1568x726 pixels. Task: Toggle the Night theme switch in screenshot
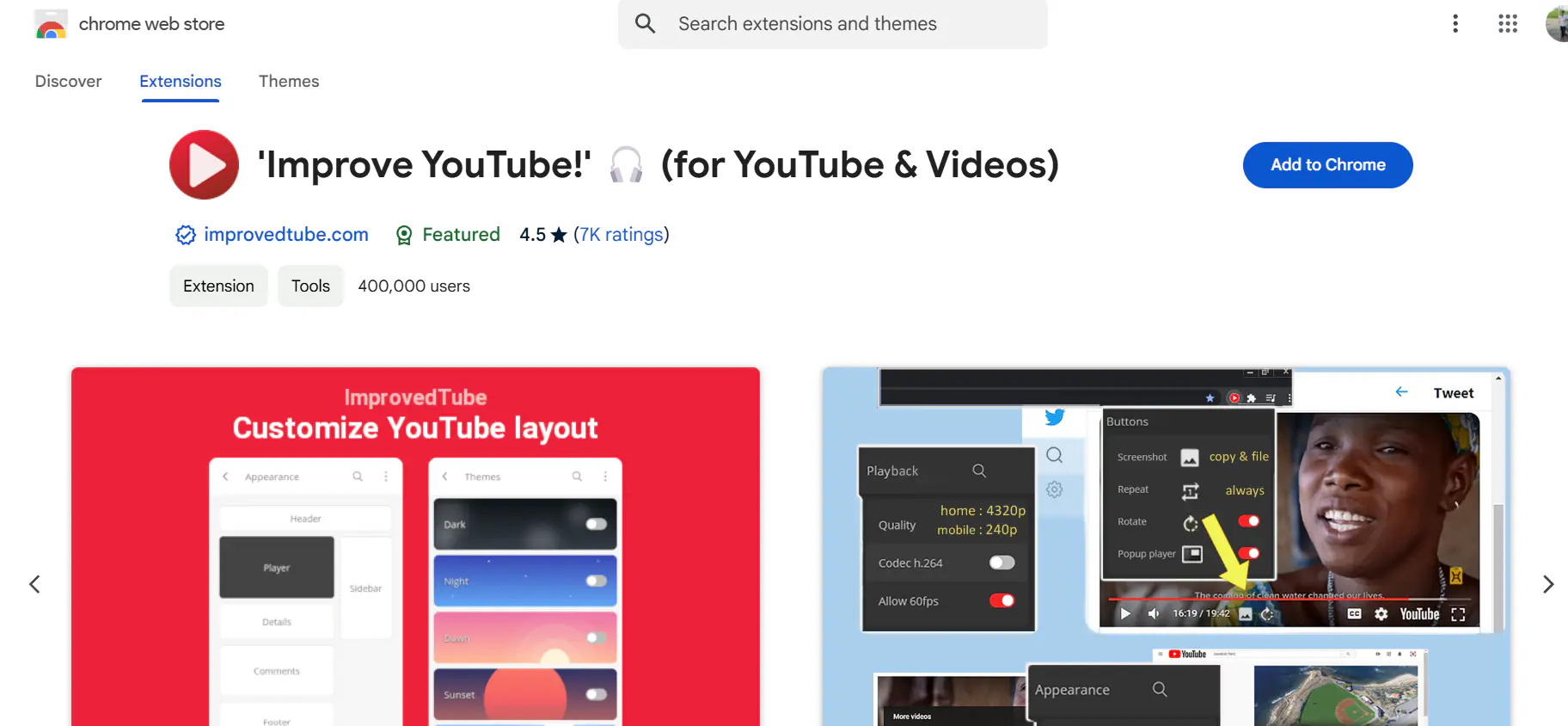click(x=596, y=581)
